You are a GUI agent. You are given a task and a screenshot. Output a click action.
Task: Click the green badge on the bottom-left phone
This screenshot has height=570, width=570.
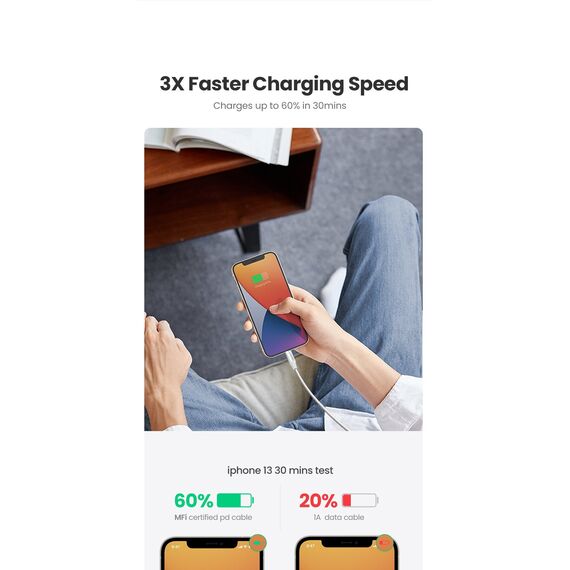(258, 543)
